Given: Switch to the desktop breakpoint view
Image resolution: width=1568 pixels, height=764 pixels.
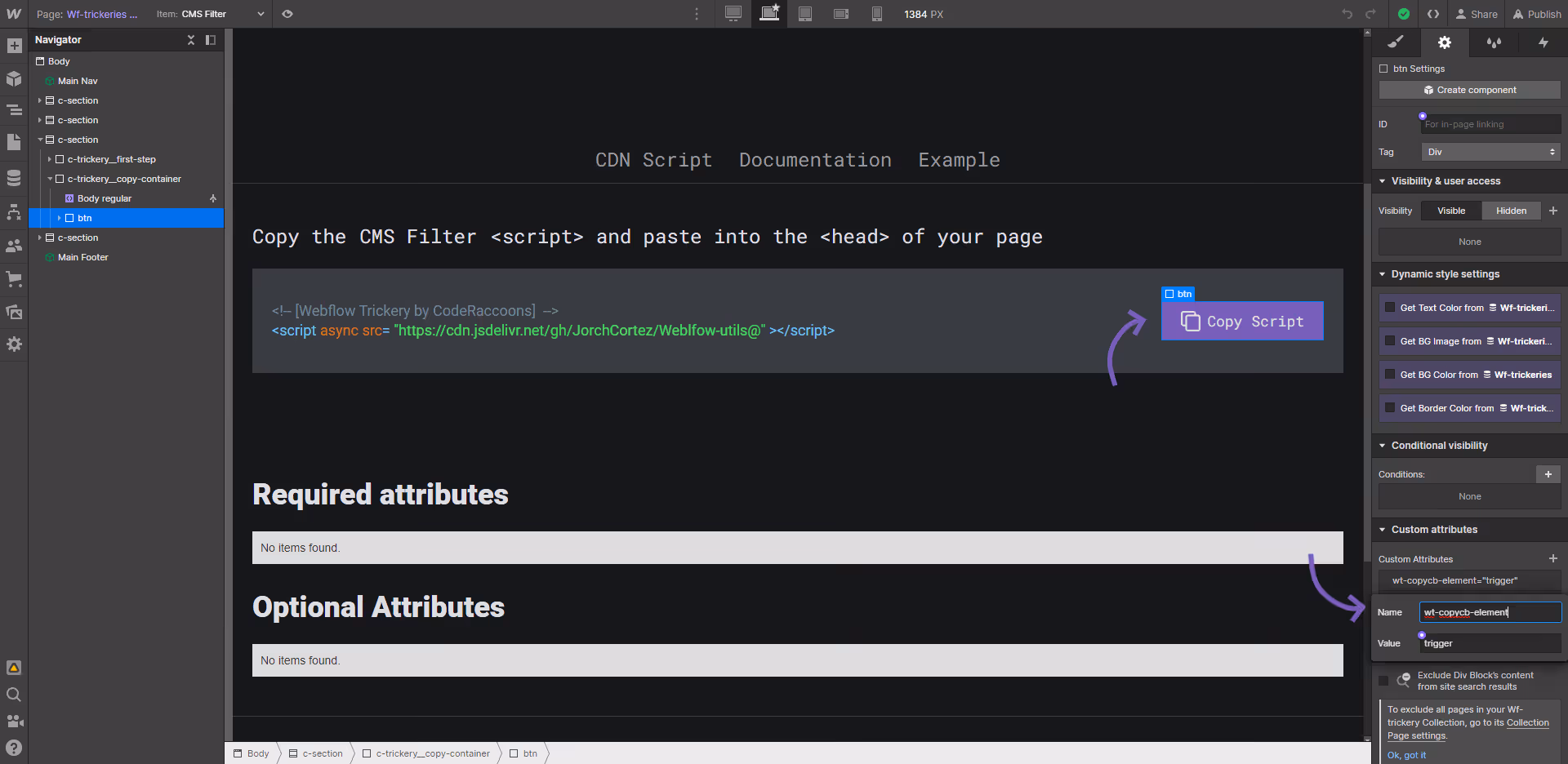Looking at the screenshot, I should (x=733, y=14).
